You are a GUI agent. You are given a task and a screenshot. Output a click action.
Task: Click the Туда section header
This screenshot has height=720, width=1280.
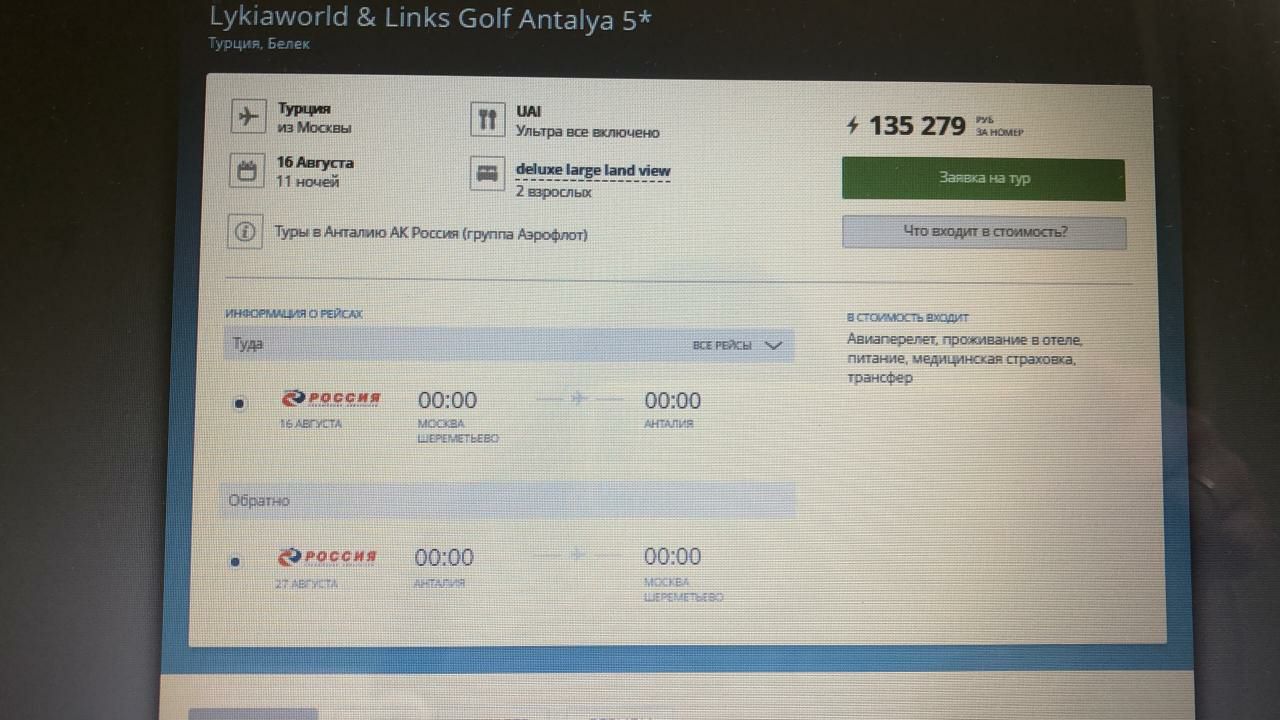coord(508,344)
